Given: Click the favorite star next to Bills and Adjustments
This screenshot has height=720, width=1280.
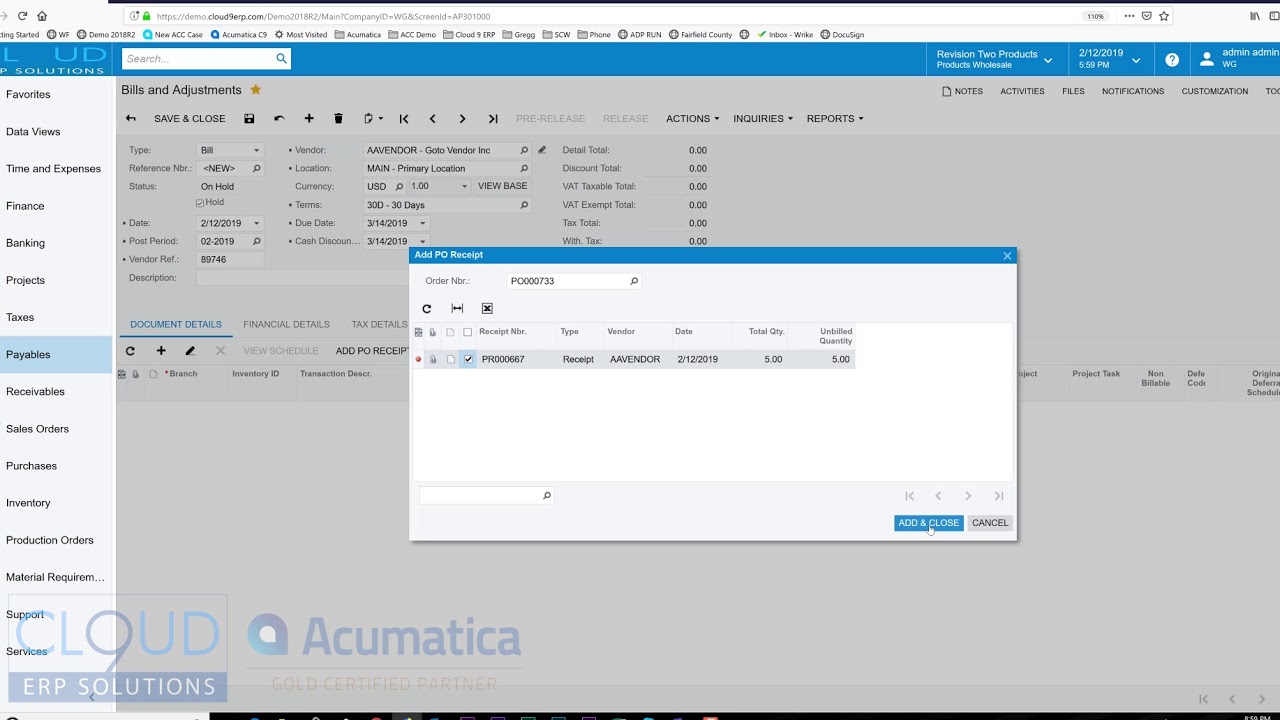Looking at the screenshot, I should tap(256, 90).
